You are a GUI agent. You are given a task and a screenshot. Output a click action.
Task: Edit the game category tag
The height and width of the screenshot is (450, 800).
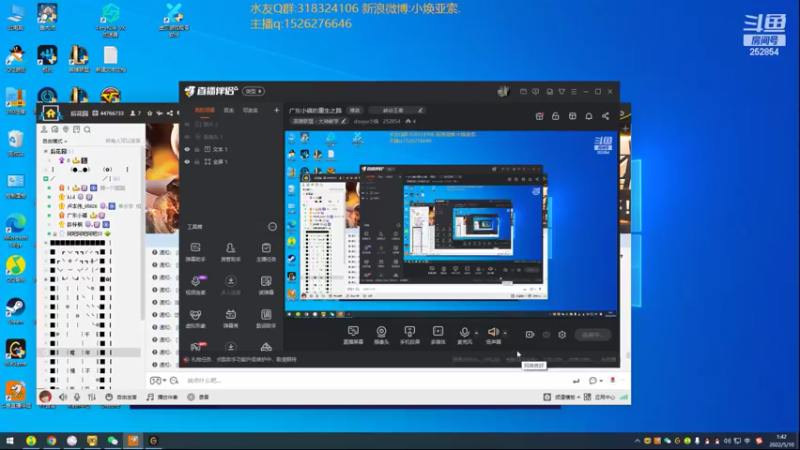point(318,121)
